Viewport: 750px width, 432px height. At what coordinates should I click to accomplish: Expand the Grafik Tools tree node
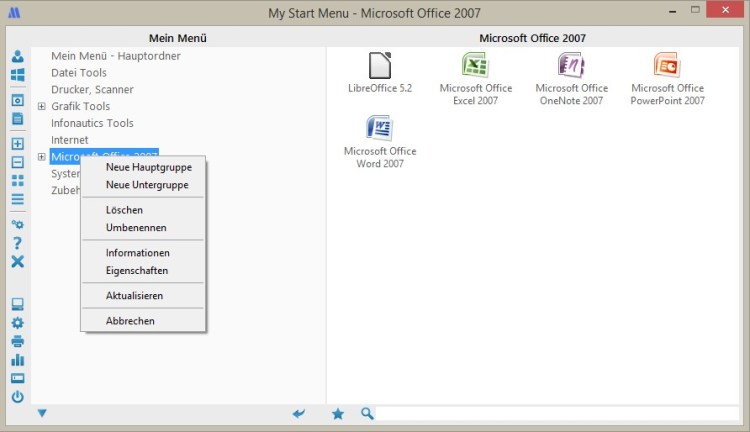(x=42, y=106)
